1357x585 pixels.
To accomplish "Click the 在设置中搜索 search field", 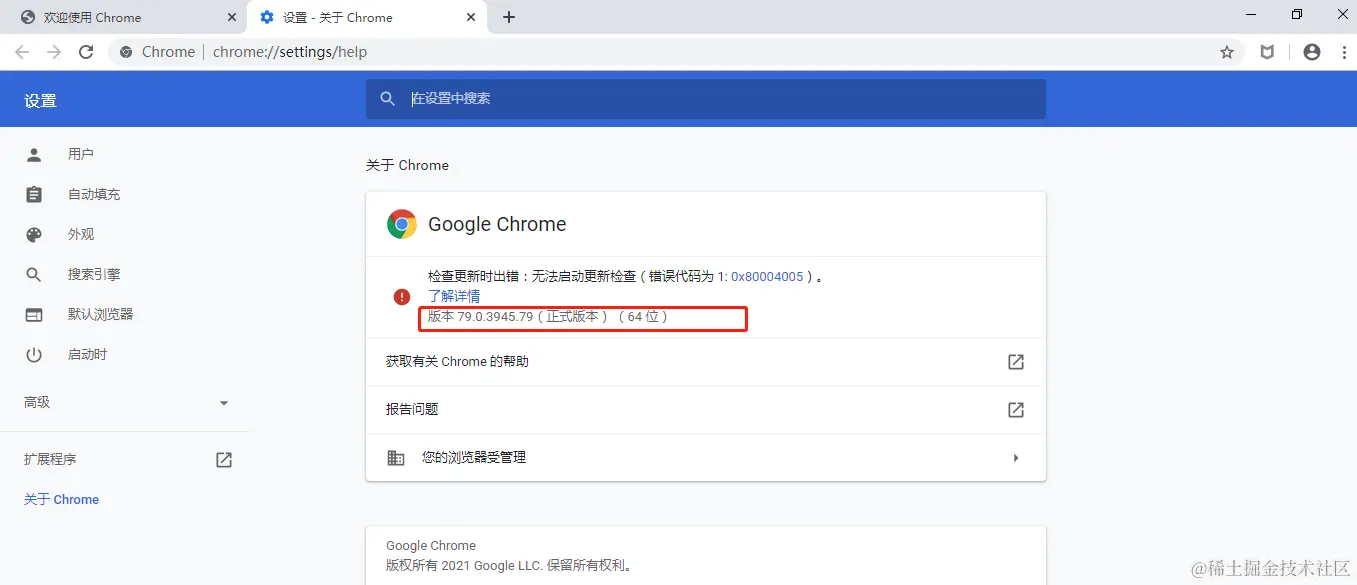I will coord(706,99).
